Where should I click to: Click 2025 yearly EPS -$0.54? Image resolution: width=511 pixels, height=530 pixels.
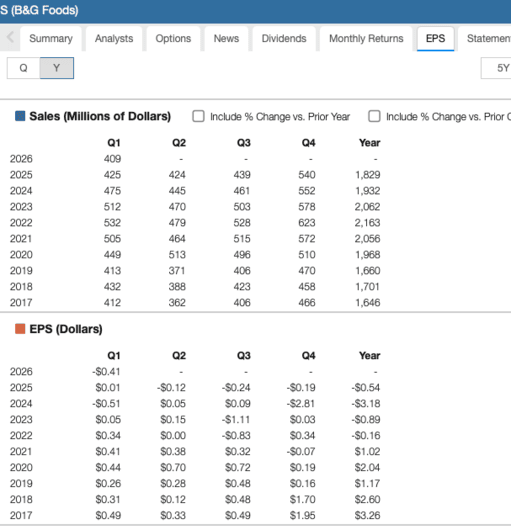click(366, 387)
